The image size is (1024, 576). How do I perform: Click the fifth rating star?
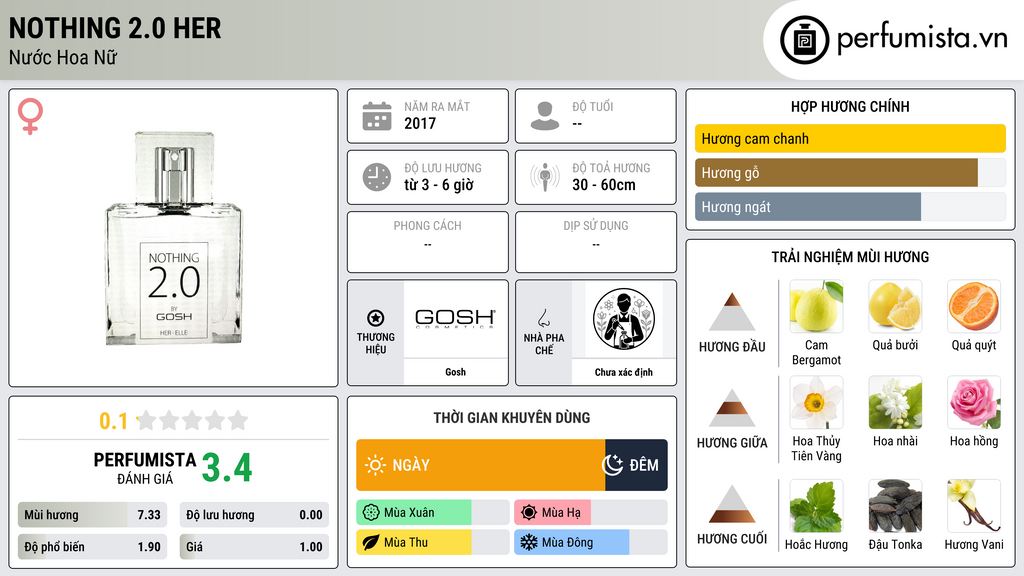click(238, 420)
